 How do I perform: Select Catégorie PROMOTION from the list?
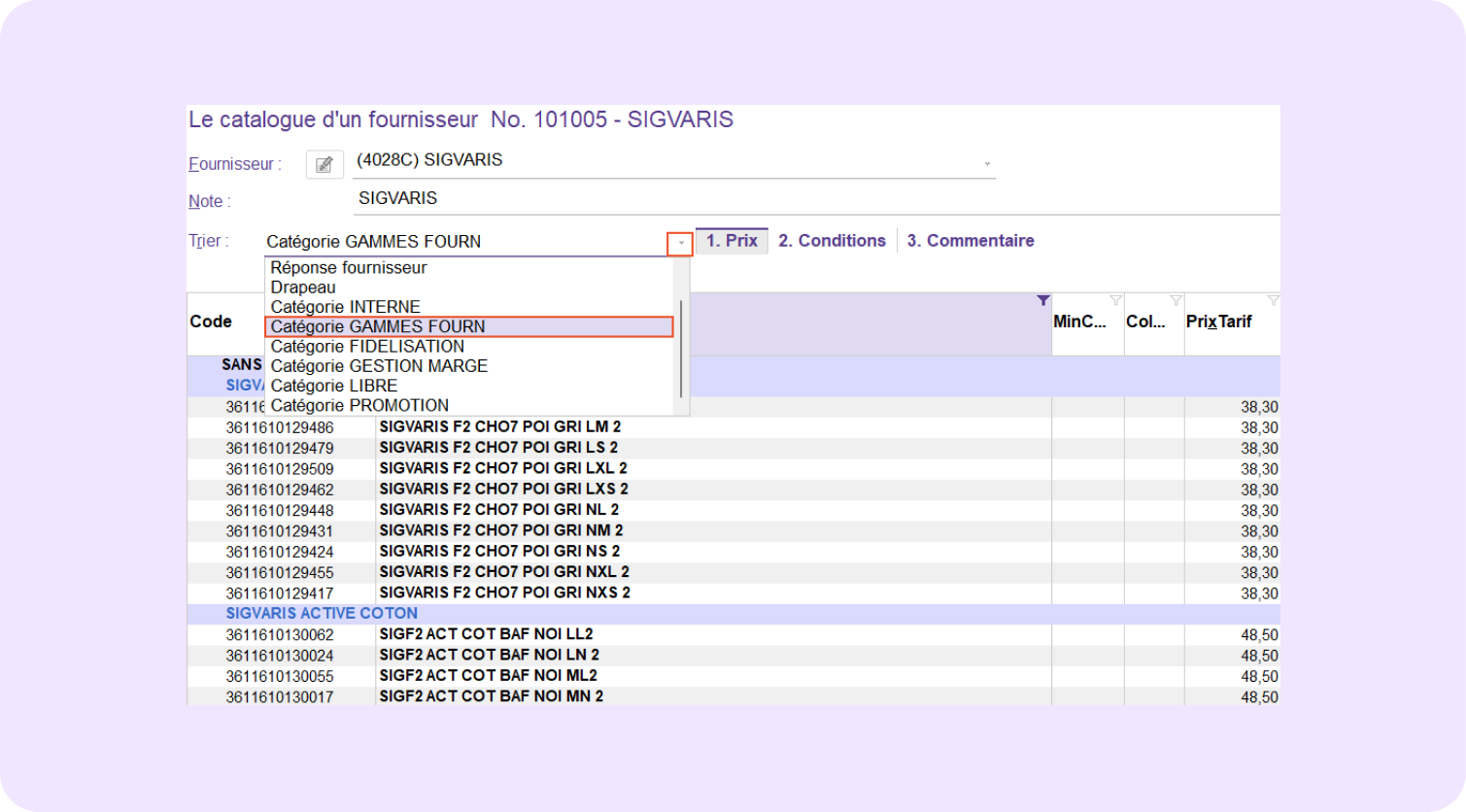359,406
